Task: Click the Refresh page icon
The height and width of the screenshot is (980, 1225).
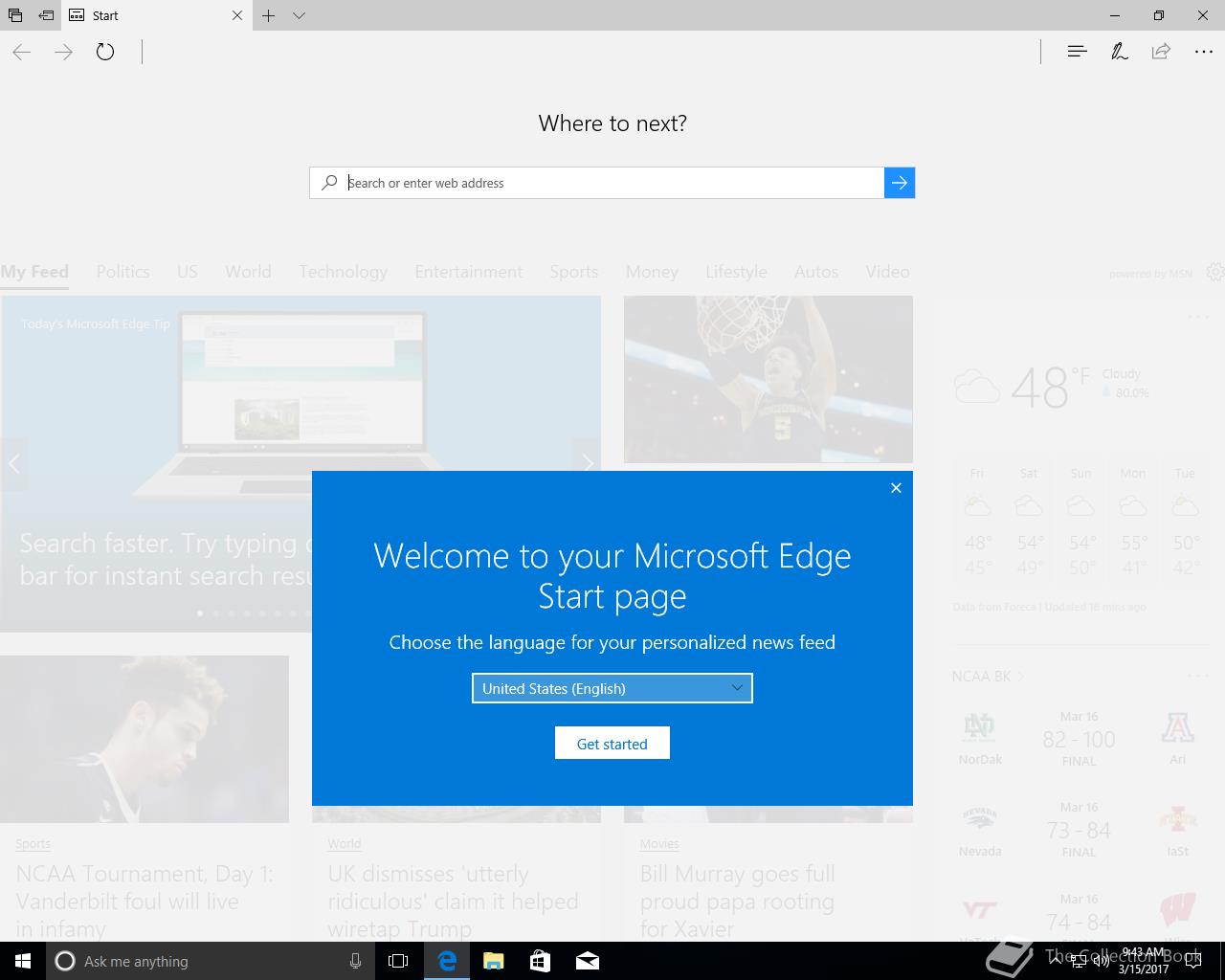Action: (105, 52)
